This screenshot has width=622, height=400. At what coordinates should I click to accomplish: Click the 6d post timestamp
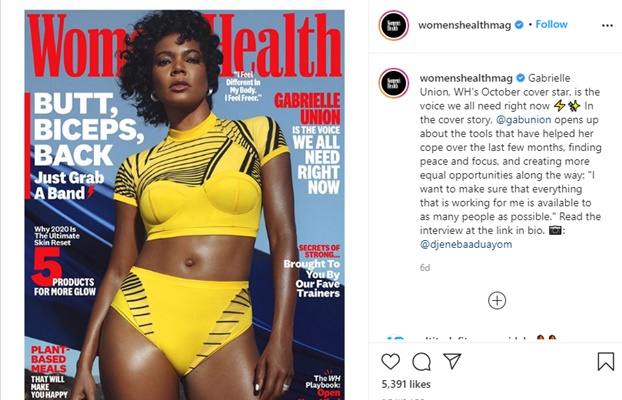click(x=425, y=268)
